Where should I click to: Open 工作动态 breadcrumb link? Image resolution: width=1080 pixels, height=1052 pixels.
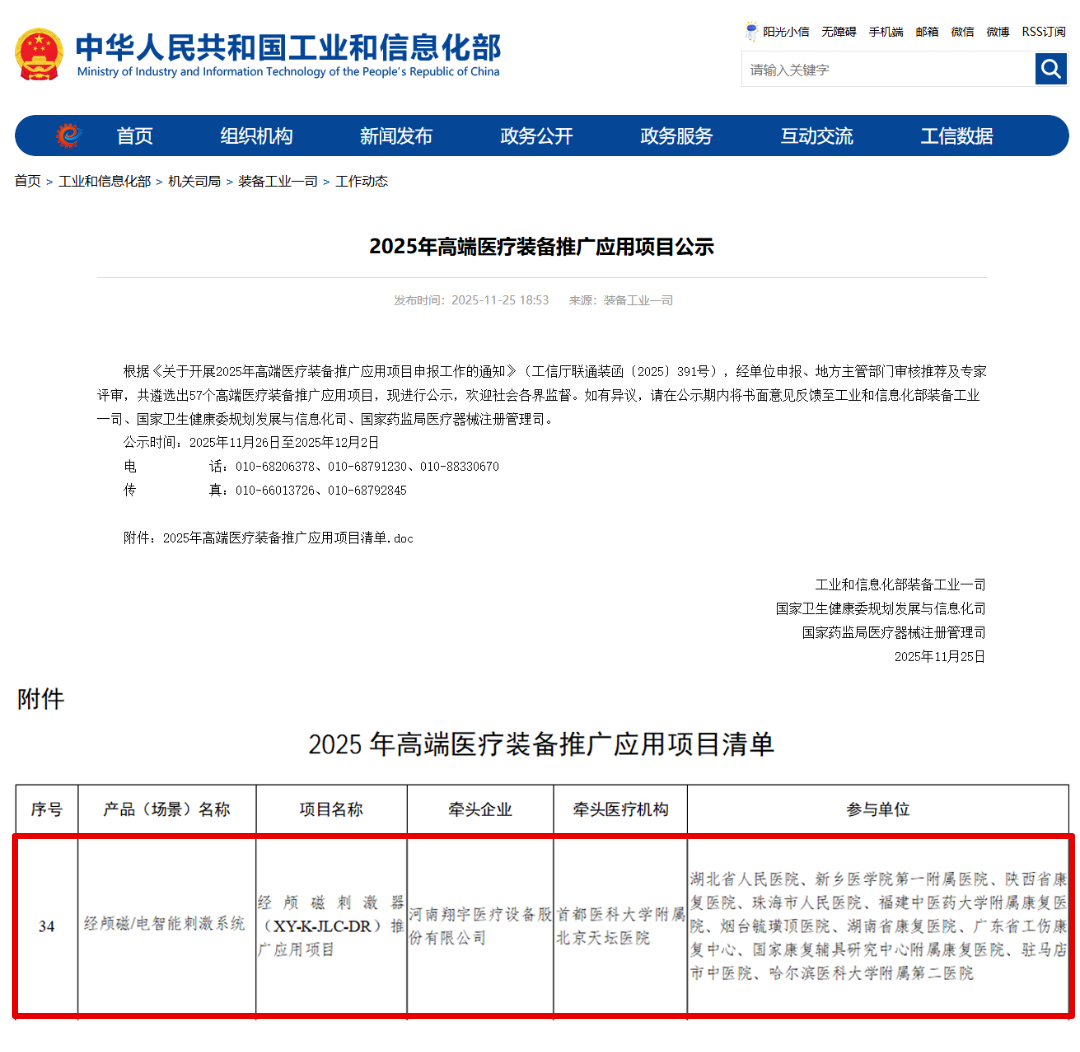pos(362,181)
